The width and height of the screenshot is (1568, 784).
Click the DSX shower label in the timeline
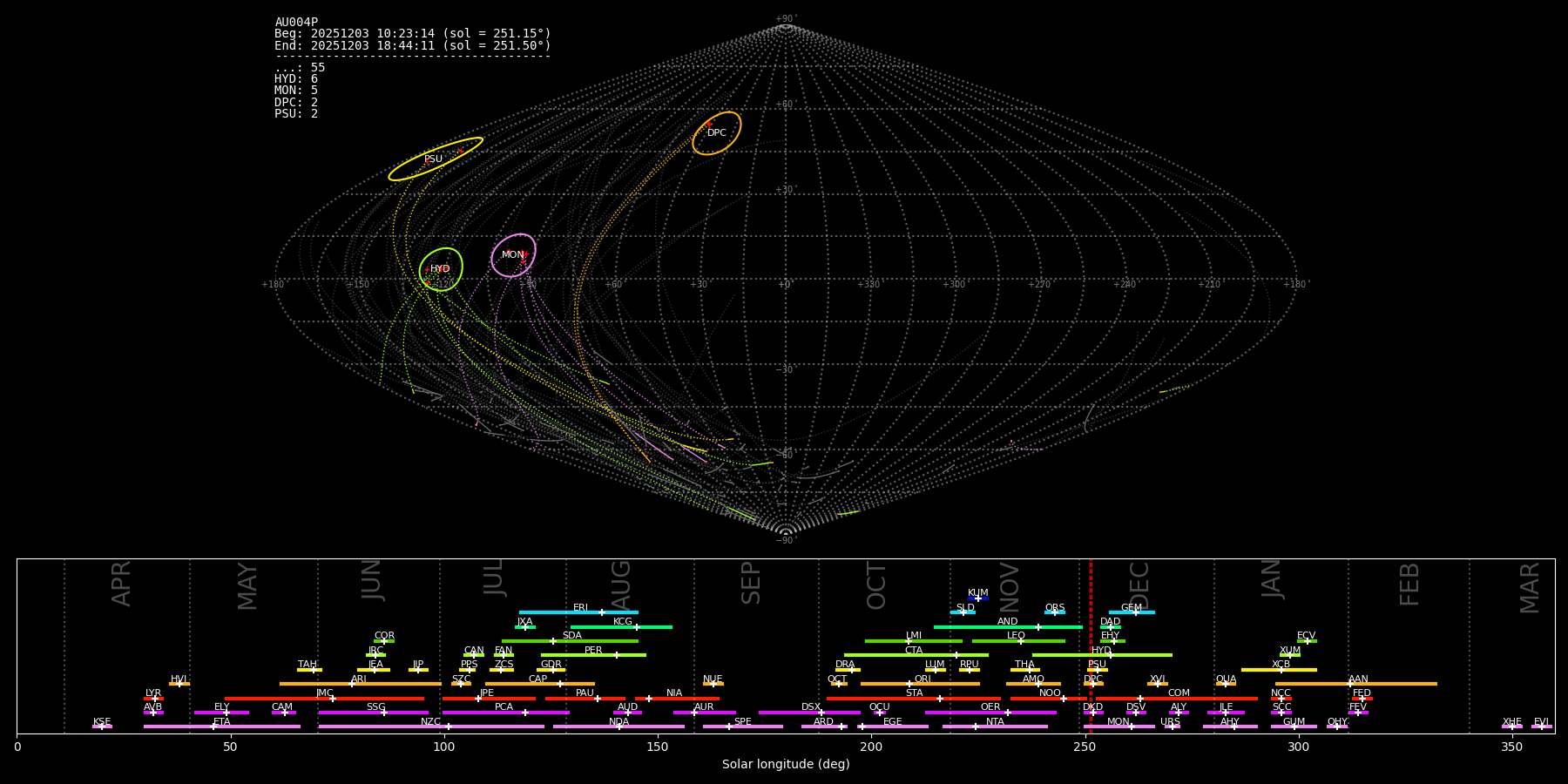[x=811, y=707]
